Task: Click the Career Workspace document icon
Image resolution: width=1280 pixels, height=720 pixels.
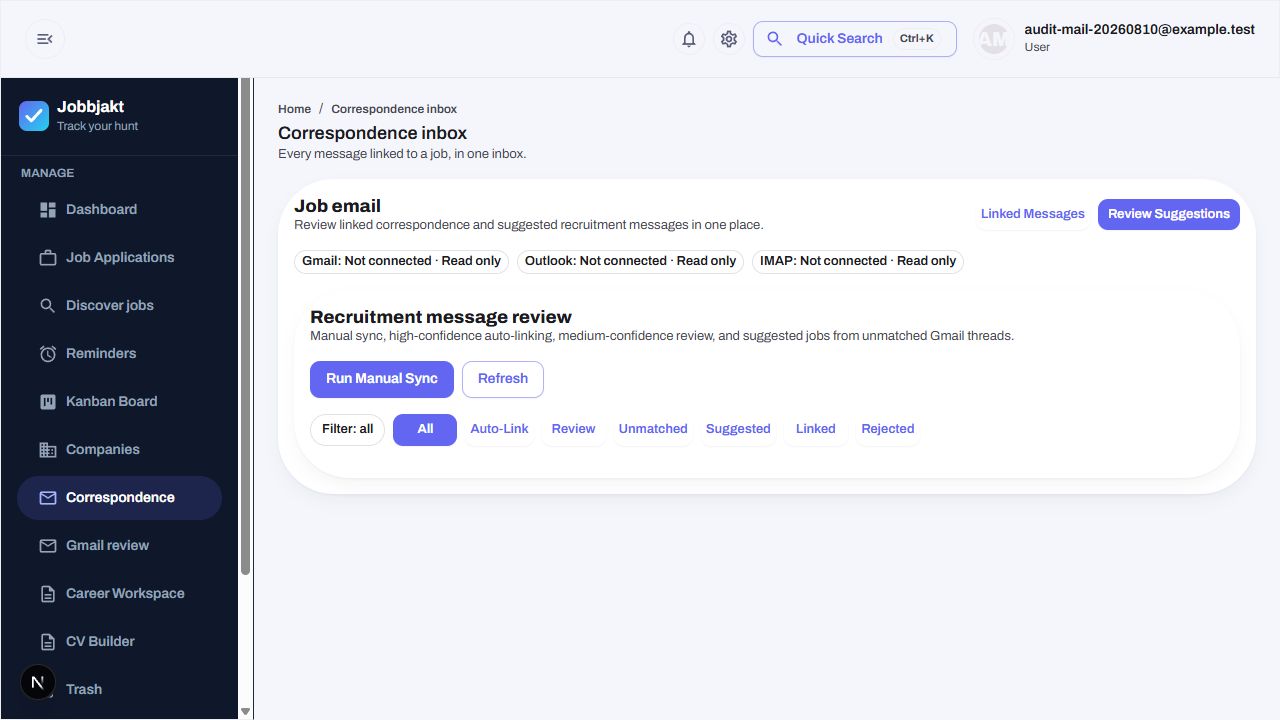Action: [x=48, y=594]
